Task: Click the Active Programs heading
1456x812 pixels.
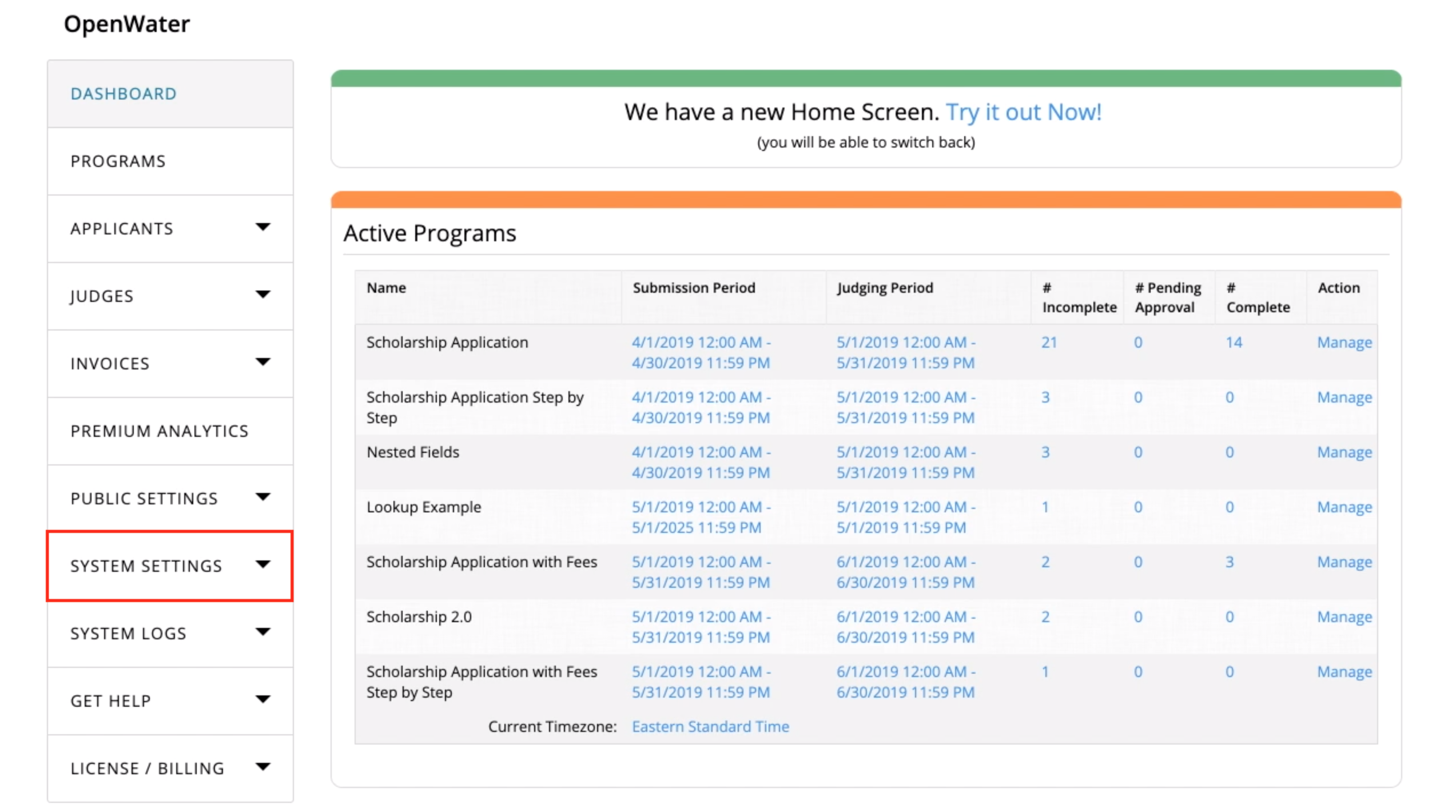Action: coord(429,234)
